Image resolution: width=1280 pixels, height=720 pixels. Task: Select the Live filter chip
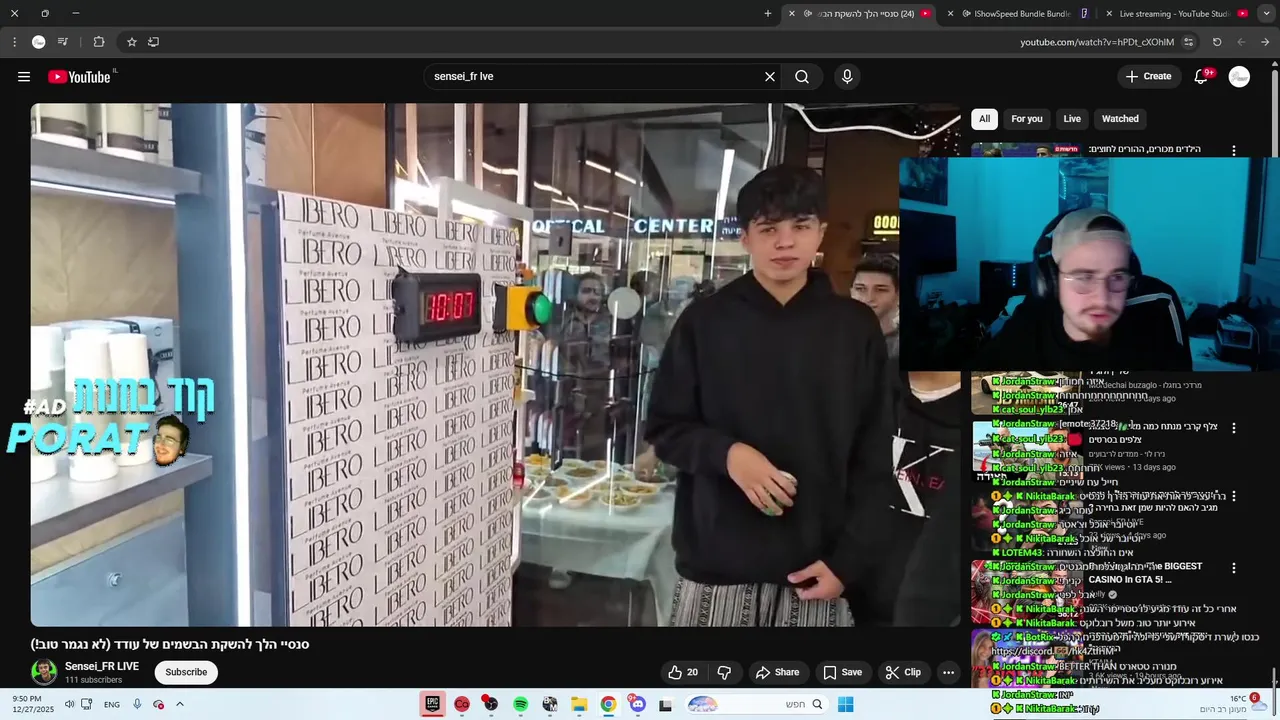(x=1072, y=119)
